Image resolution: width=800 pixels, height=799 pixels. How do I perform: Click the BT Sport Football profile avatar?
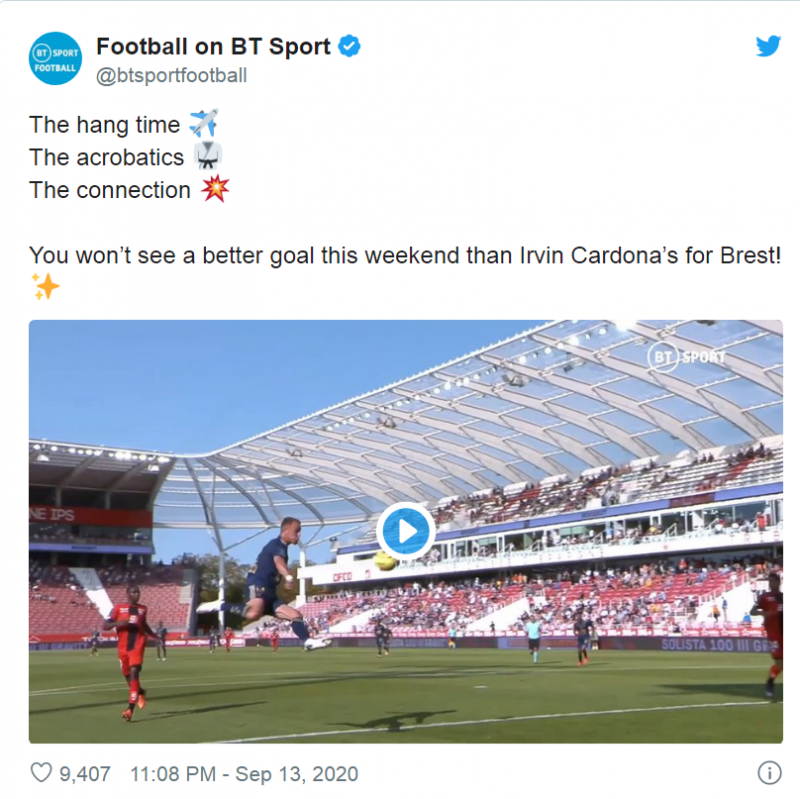54,59
